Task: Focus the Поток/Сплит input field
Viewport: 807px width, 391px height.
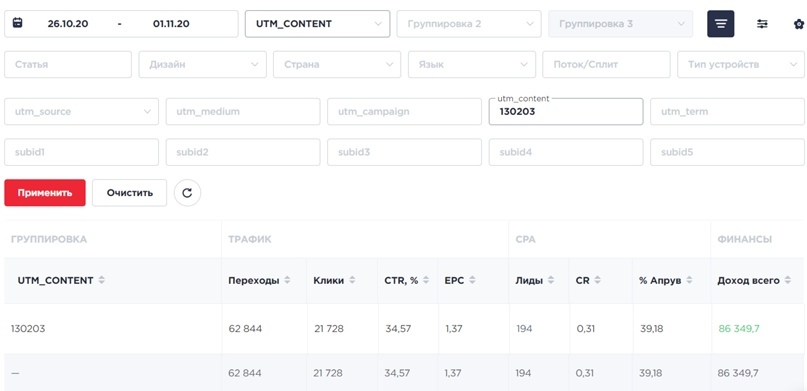Action: [606, 64]
